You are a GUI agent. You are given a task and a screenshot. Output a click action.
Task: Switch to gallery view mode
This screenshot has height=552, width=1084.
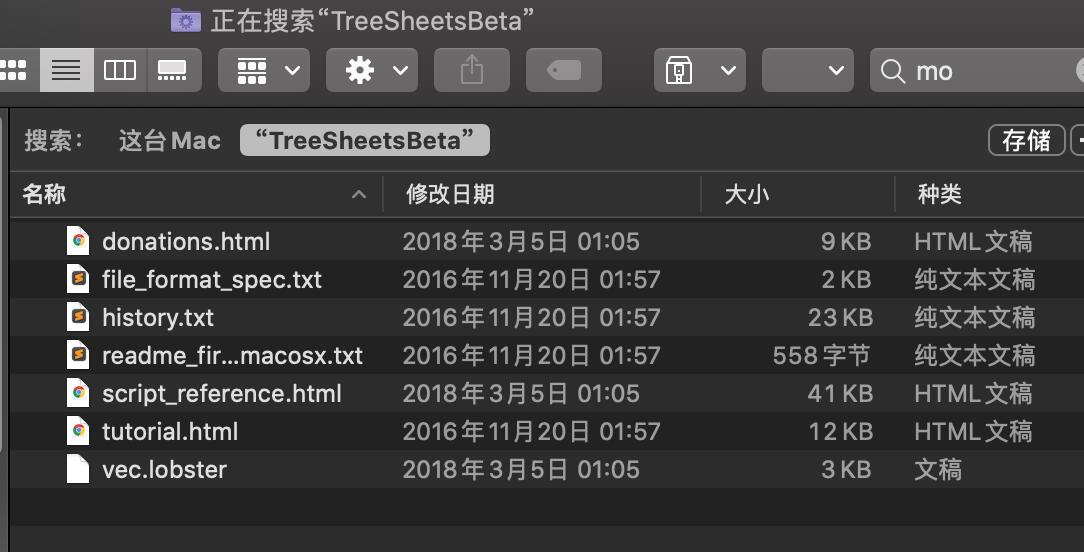tap(173, 70)
